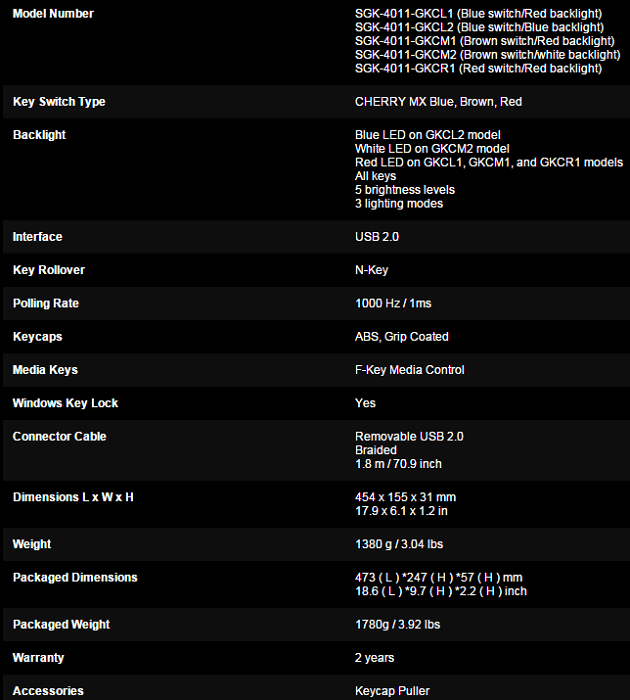Click the SGK-4011-GKCM2 Brown switch line
630x700 pixels.
coord(488,55)
